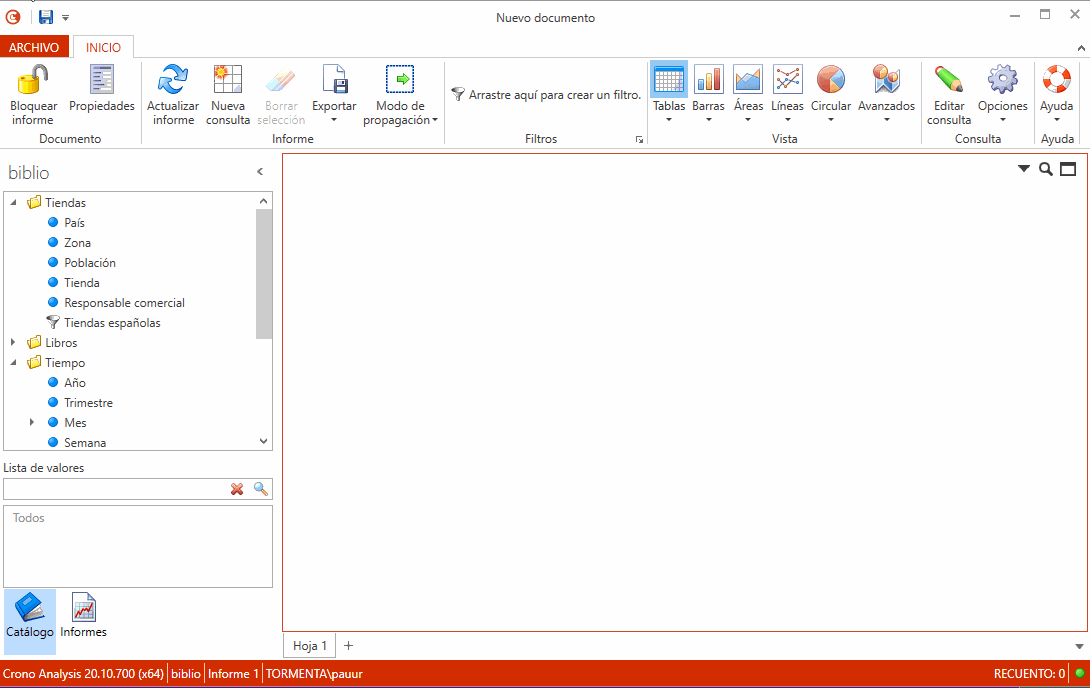Screen dimensions: 1090x688
Task: Click the magnifier search icon in value list
Action: pyautogui.click(x=261, y=489)
